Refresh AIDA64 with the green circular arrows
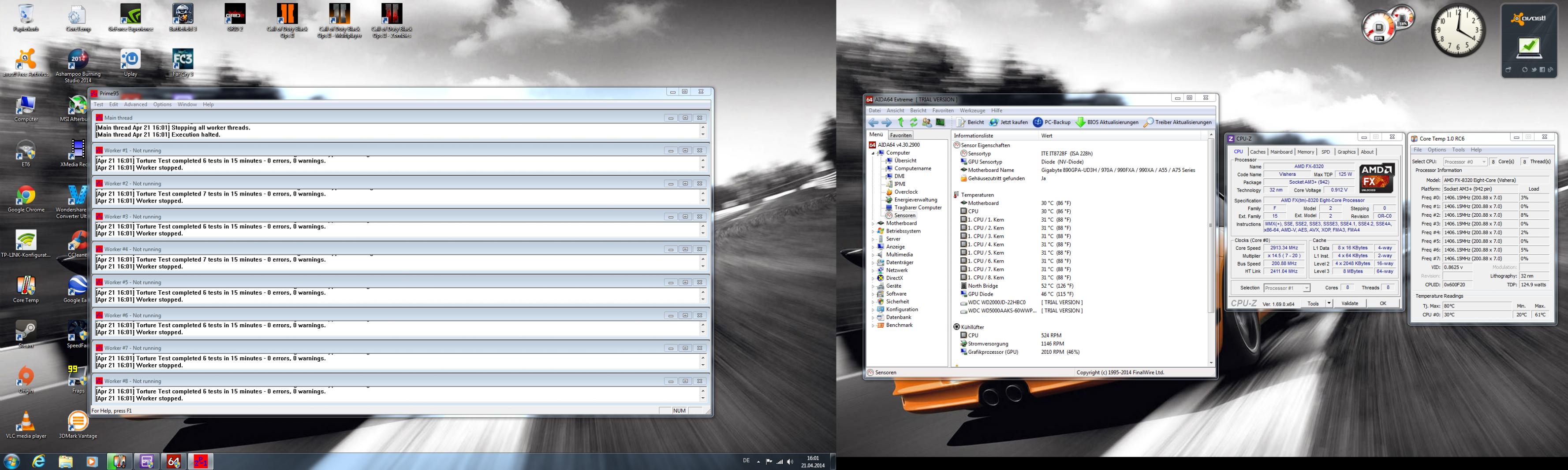This screenshot has width=1568, height=470. [x=914, y=122]
